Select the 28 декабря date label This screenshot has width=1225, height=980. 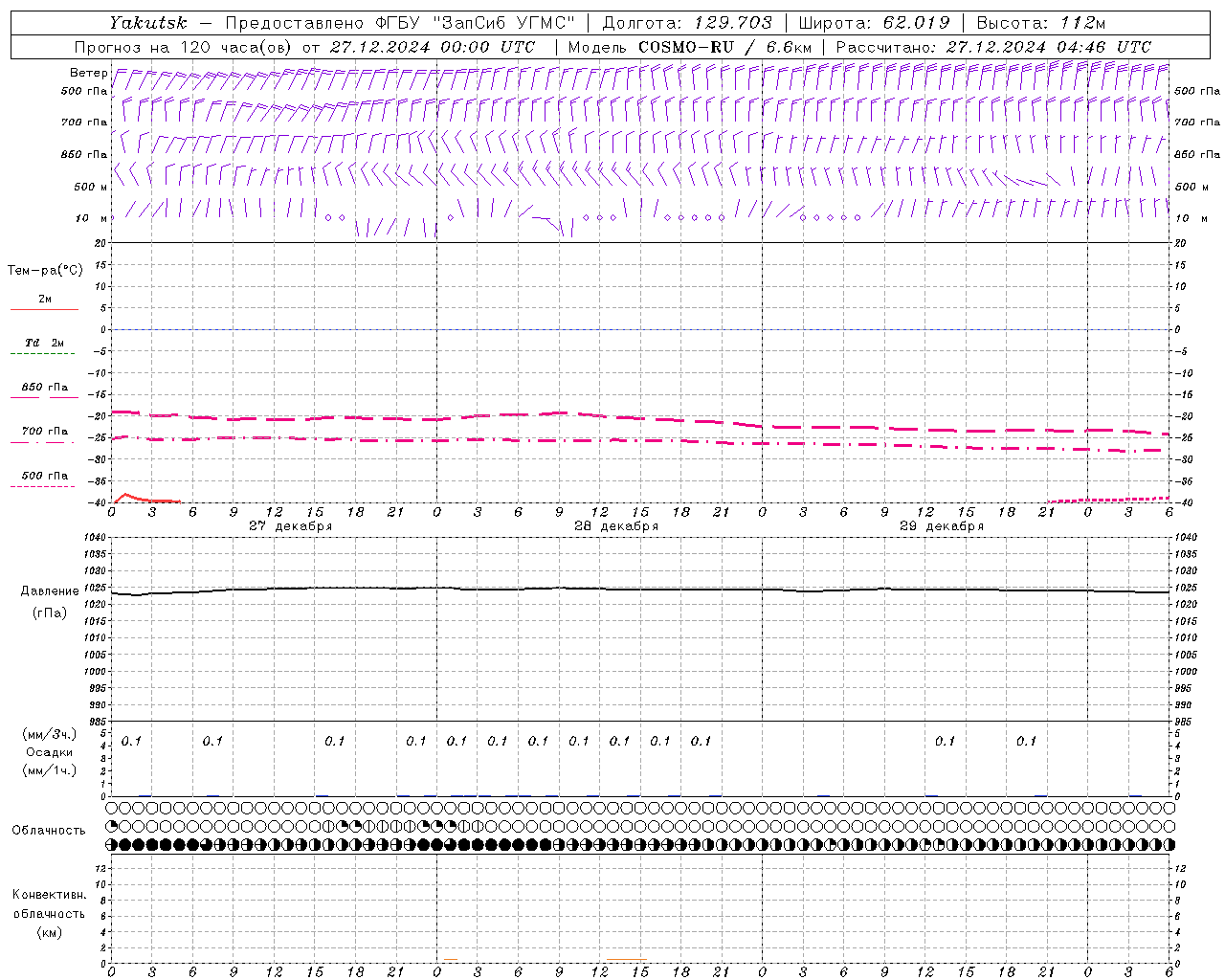coord(615,526)
